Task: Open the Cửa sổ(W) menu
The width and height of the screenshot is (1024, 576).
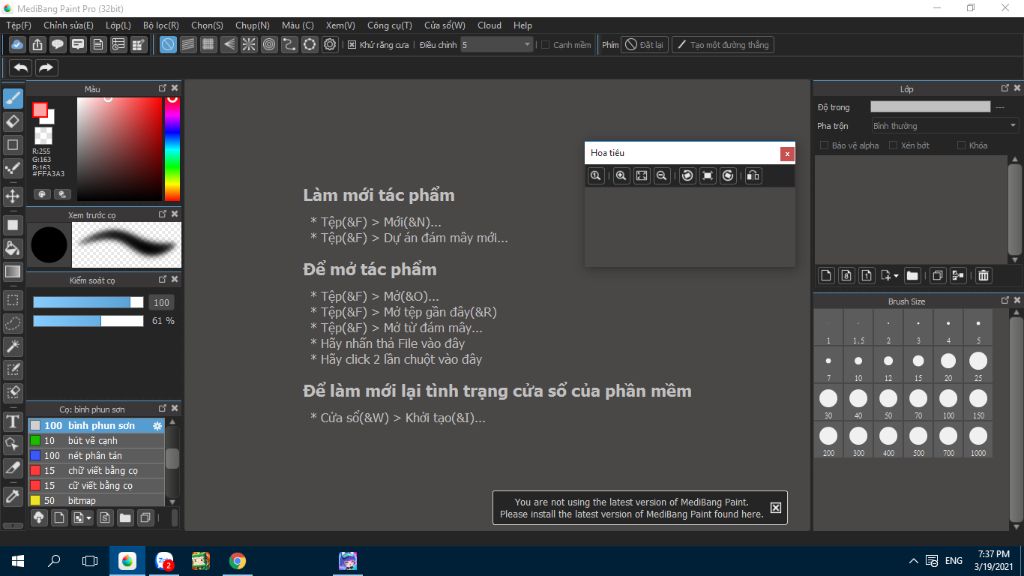Action: [445, 25]
